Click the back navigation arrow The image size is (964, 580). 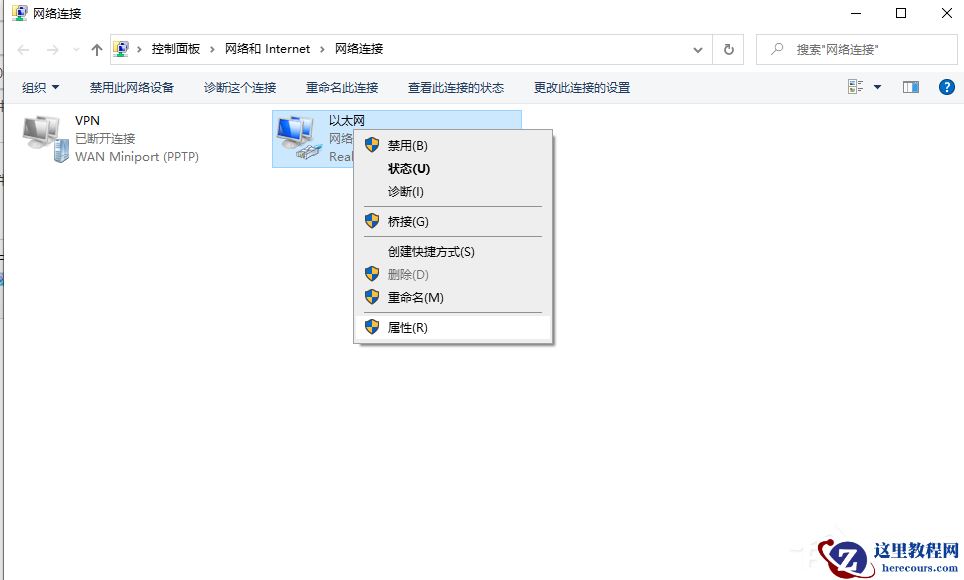23,48
